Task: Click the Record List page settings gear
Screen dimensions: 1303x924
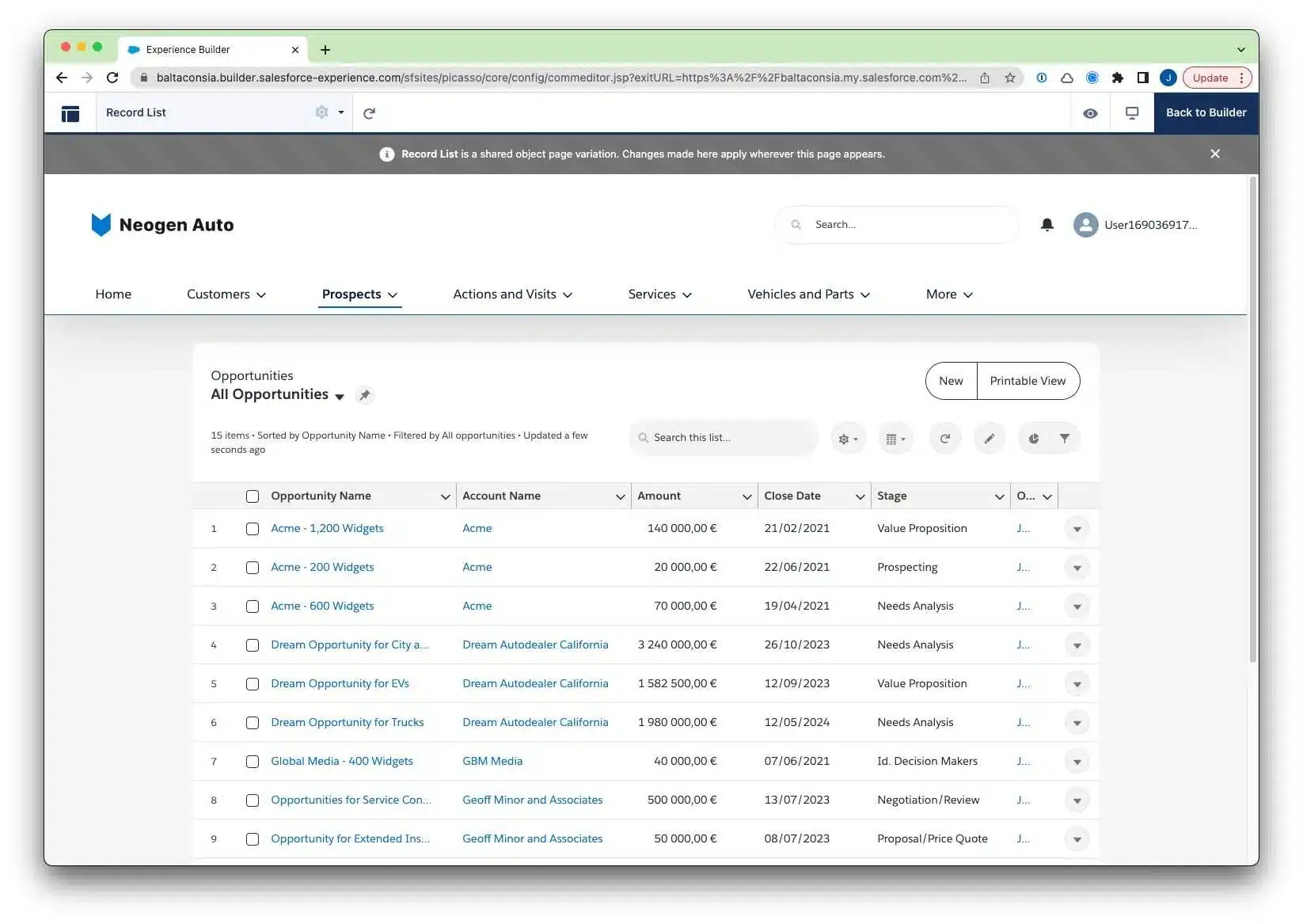Action: (x=322, y=112)
